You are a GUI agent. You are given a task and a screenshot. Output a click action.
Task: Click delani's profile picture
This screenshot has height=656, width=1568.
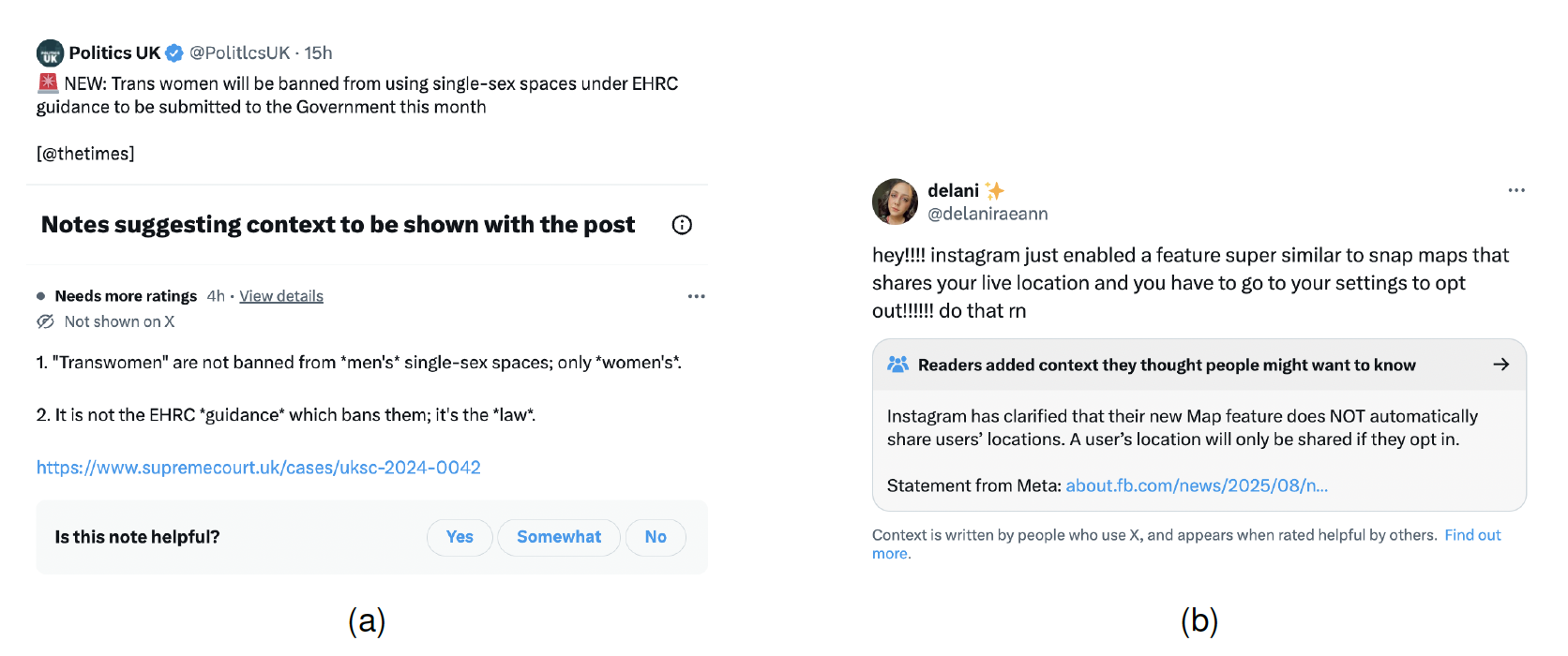pyautogui.click(x=895, y=201)
